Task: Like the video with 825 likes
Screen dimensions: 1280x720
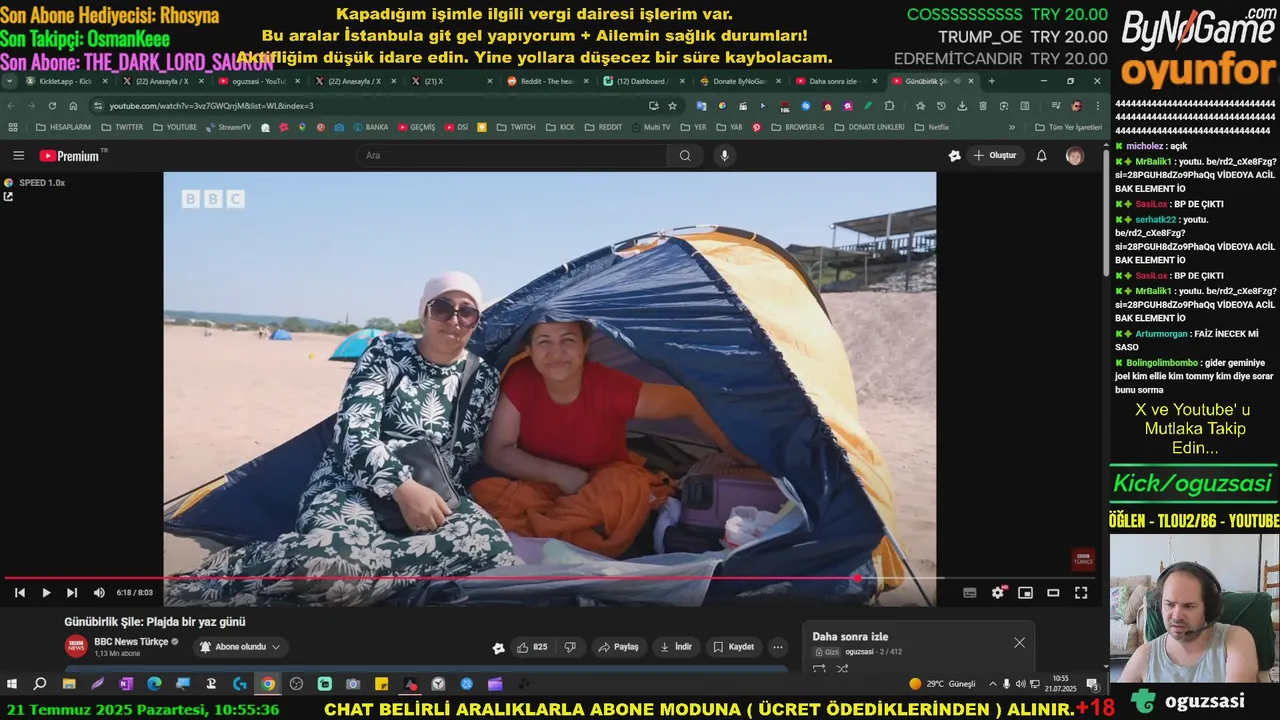Action: pyautogui.click(x=531, y=647)
